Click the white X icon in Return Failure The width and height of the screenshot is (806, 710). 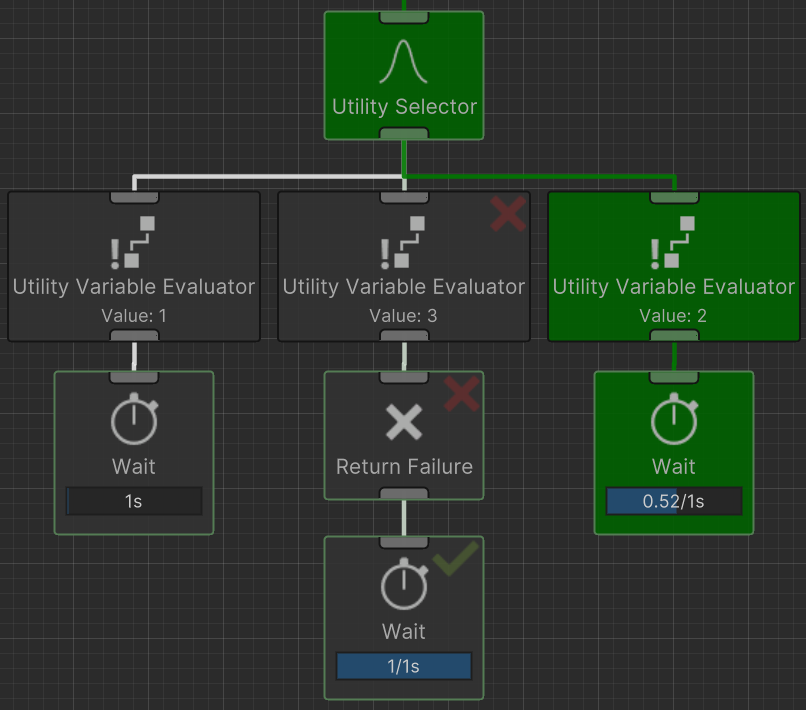click(403, 422)
